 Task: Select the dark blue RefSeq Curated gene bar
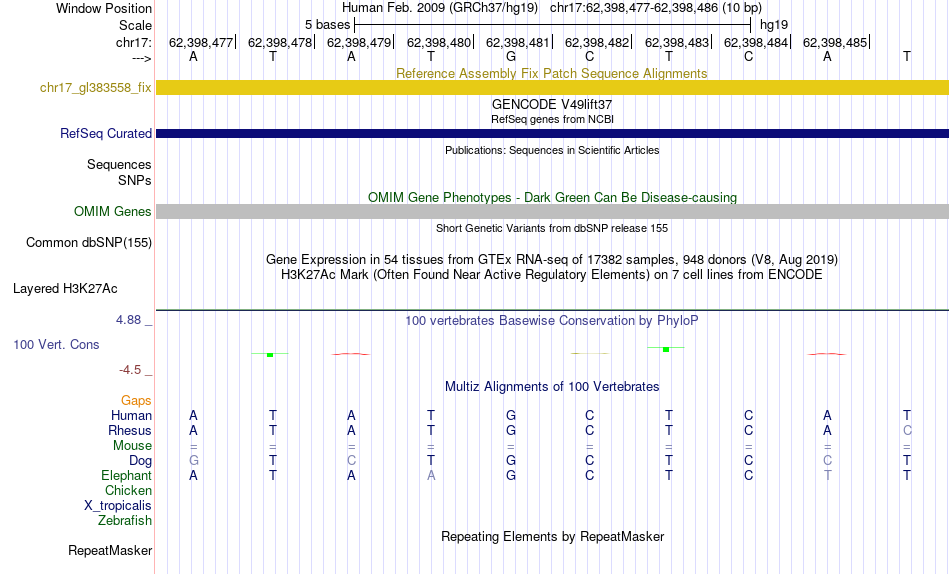(x=553, y=133)
